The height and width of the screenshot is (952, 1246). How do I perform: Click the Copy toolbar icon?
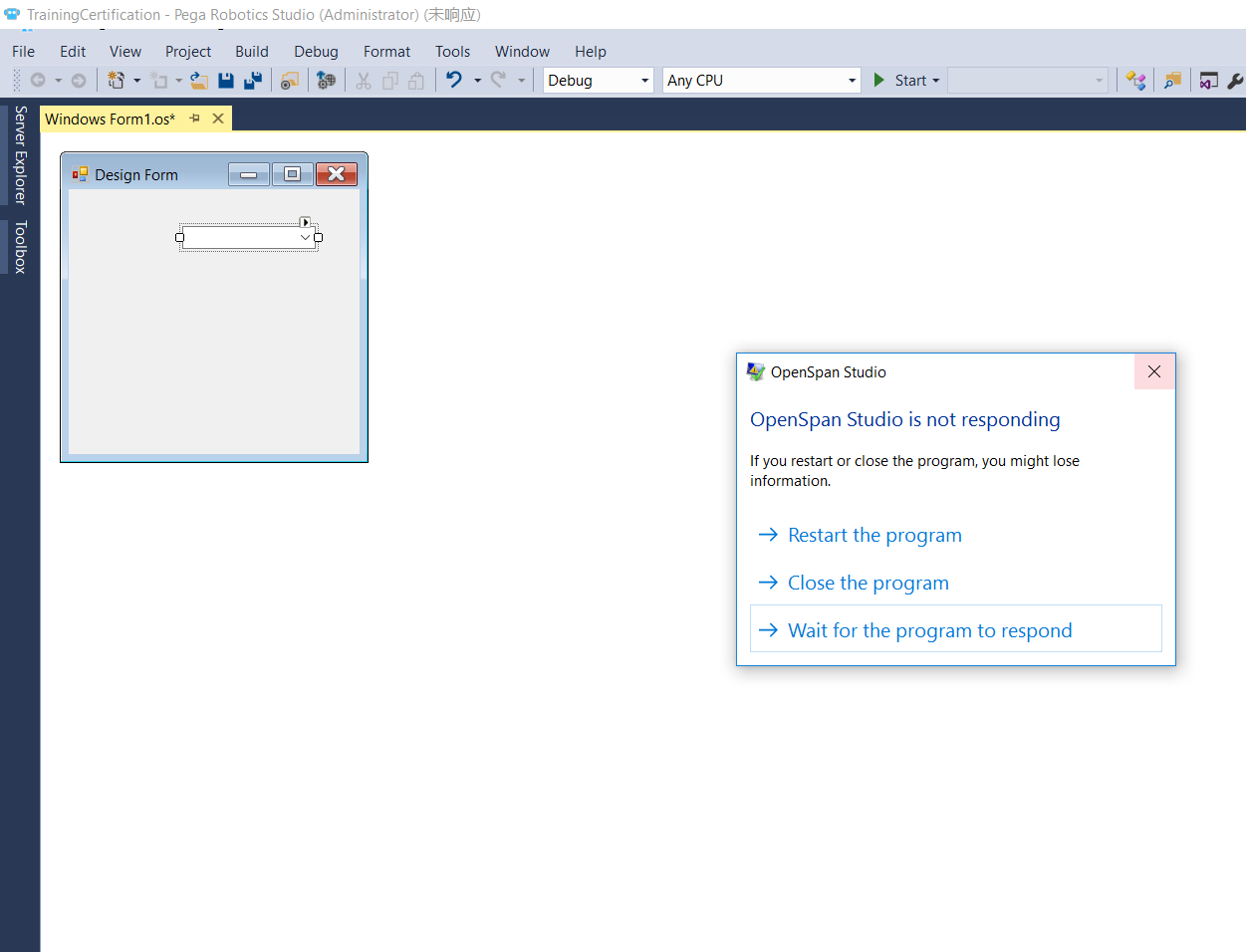click(x=390, y=81)
